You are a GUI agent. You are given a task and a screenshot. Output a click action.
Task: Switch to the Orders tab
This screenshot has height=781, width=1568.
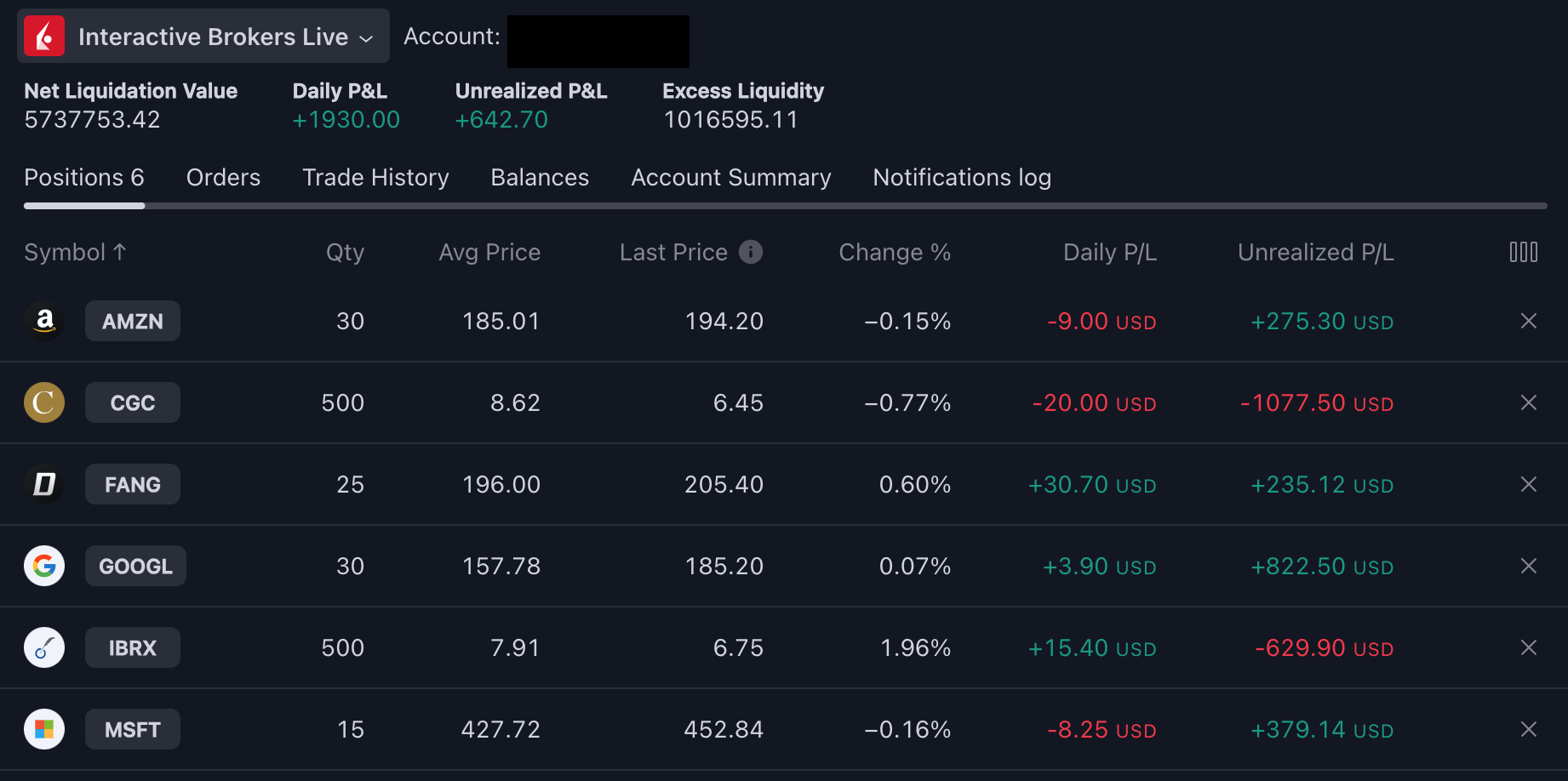(223, 177)
